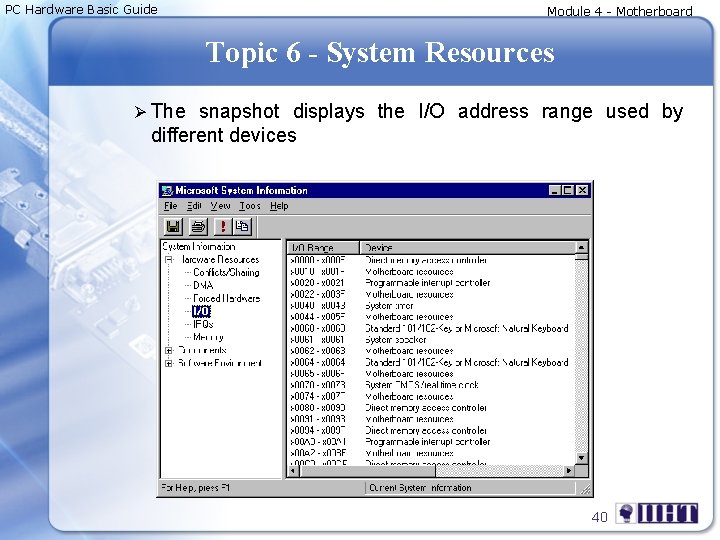Click the Save toolbar icon
Image resolution: width=720 pixels, height=540 pixels.
point(173,226)
